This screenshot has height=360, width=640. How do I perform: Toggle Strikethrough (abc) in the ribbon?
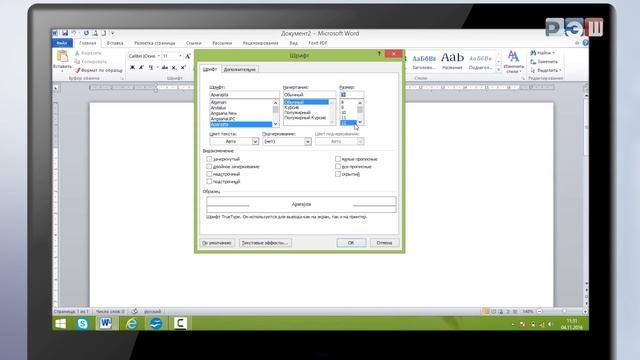pyautogui.click(x=165, y=67)
